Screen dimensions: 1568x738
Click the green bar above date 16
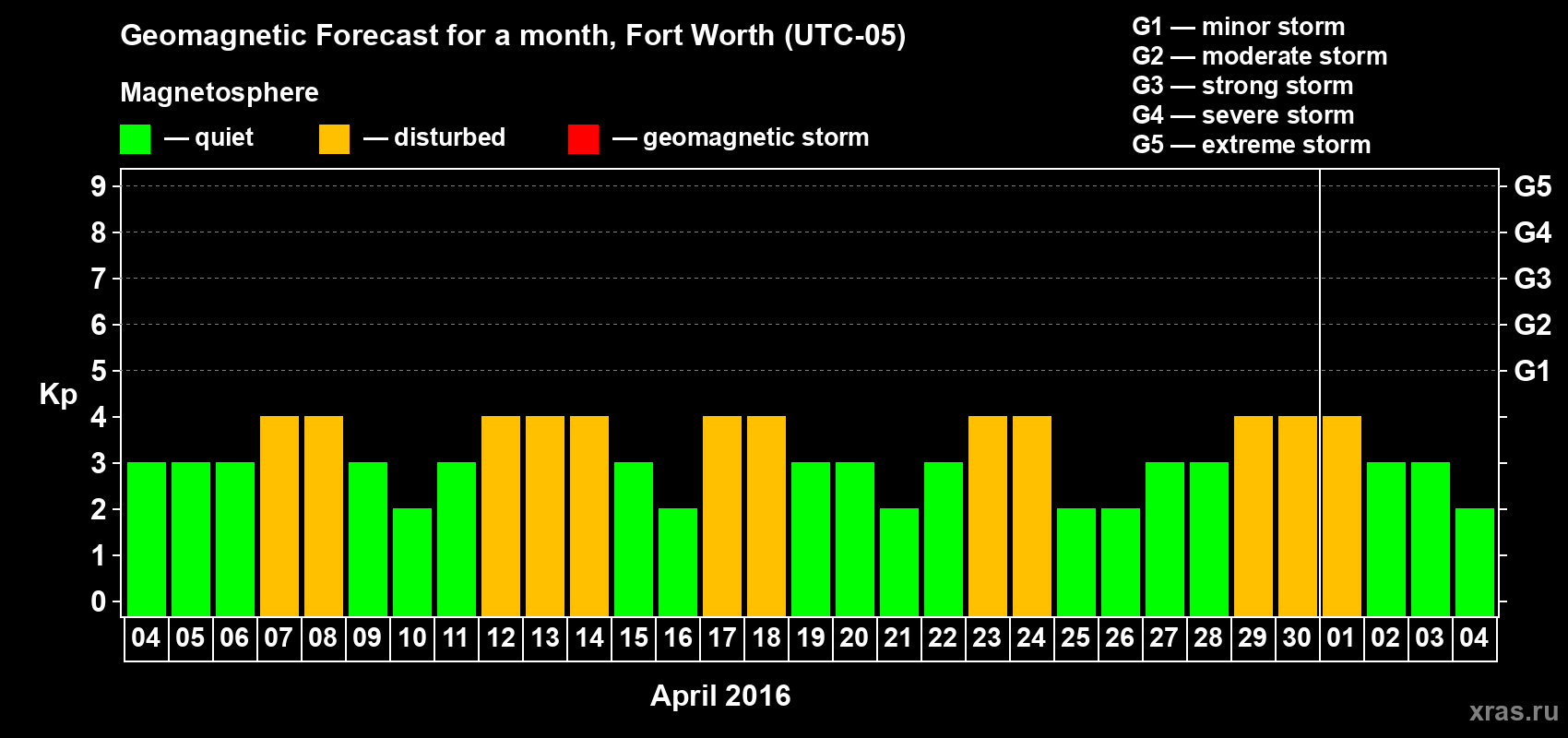[x=678, y=562]
